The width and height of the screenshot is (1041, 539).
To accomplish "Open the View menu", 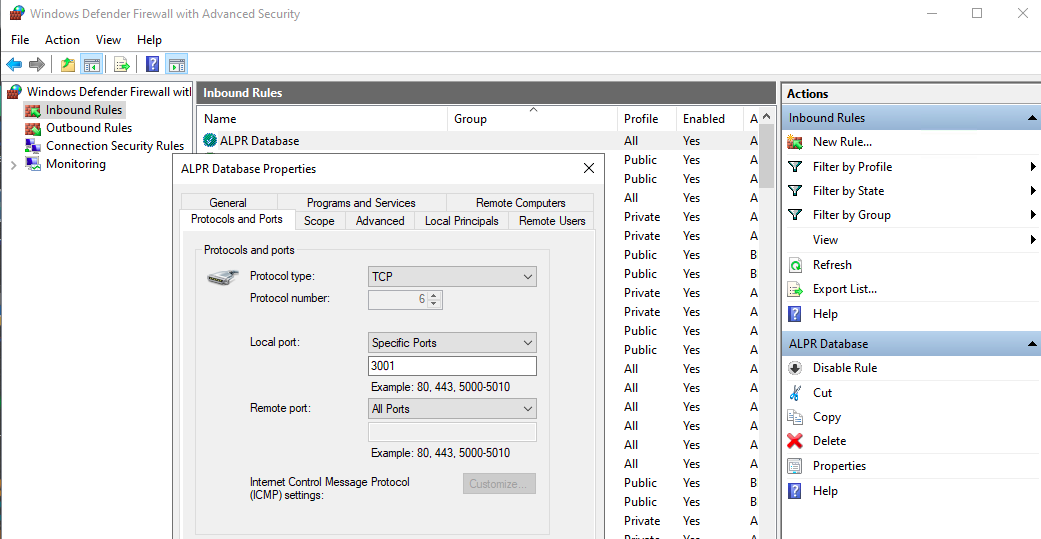I will click(108, 40).
